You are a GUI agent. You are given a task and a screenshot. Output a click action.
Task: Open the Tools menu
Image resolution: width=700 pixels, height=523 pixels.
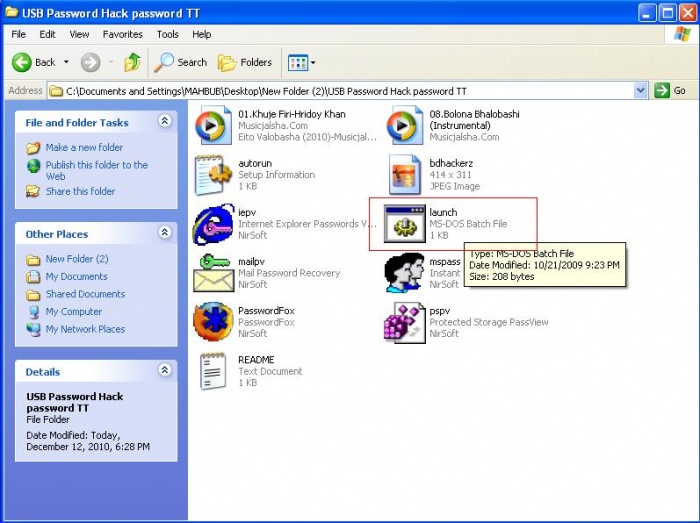pyautogui.click(x=167, y=34)
